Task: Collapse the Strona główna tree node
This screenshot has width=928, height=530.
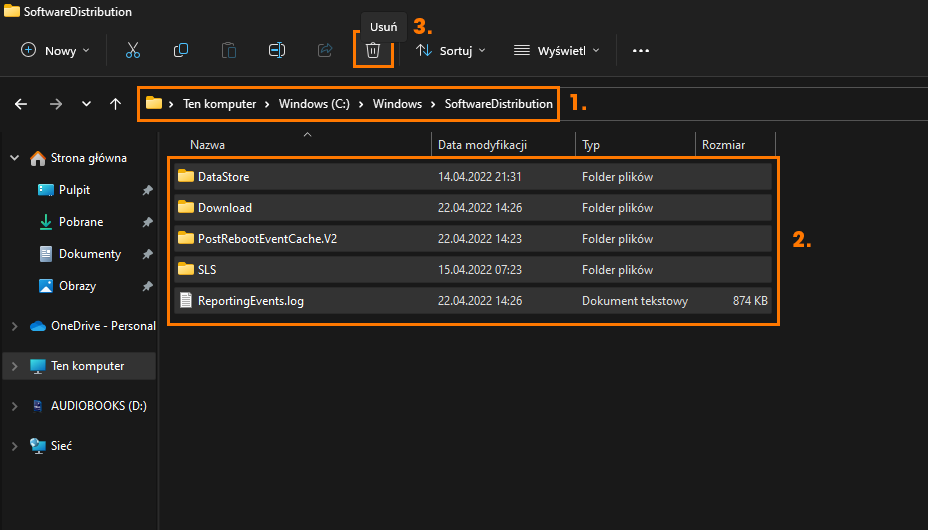Action: pyautogui.click(x=15, y=158)
